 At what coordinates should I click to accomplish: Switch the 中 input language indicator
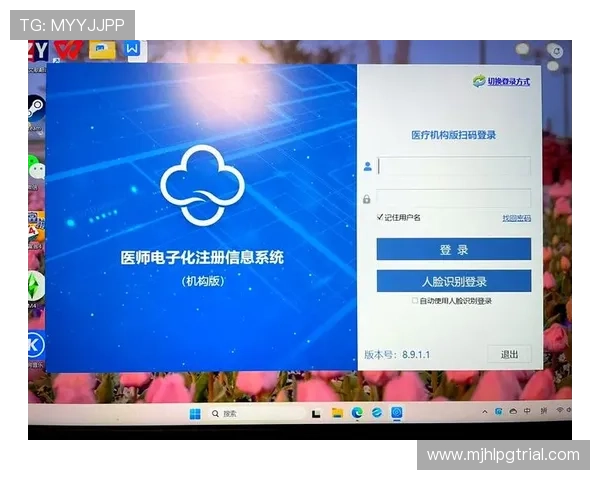coord(527,411)
